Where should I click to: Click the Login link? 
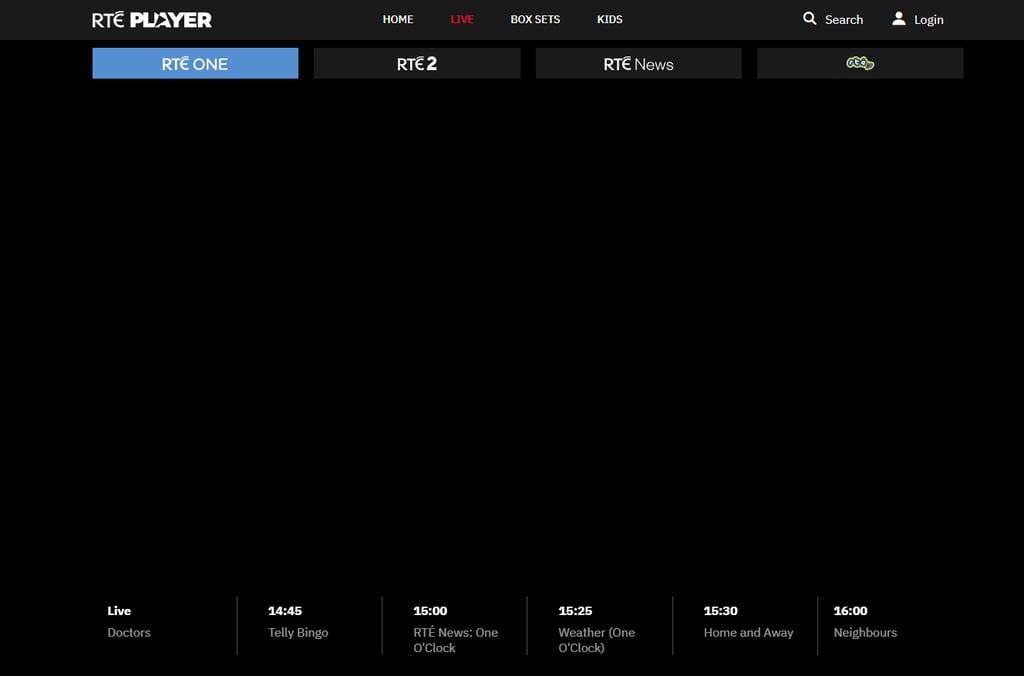929,20
